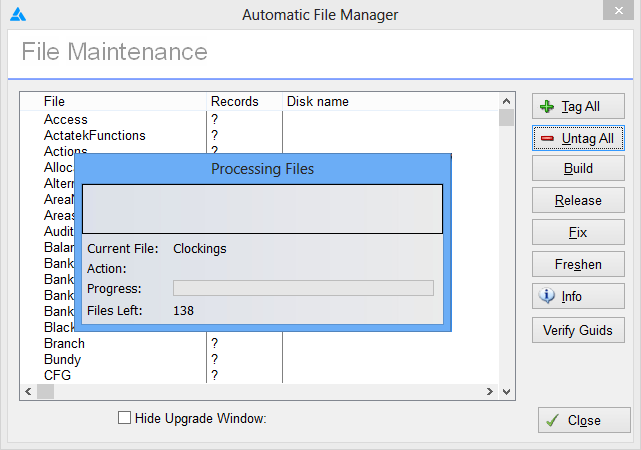Viewport: 641px width, 450px height.
Task: Click the horizontal scrollbar thumb
Action: tap(45, 392)
